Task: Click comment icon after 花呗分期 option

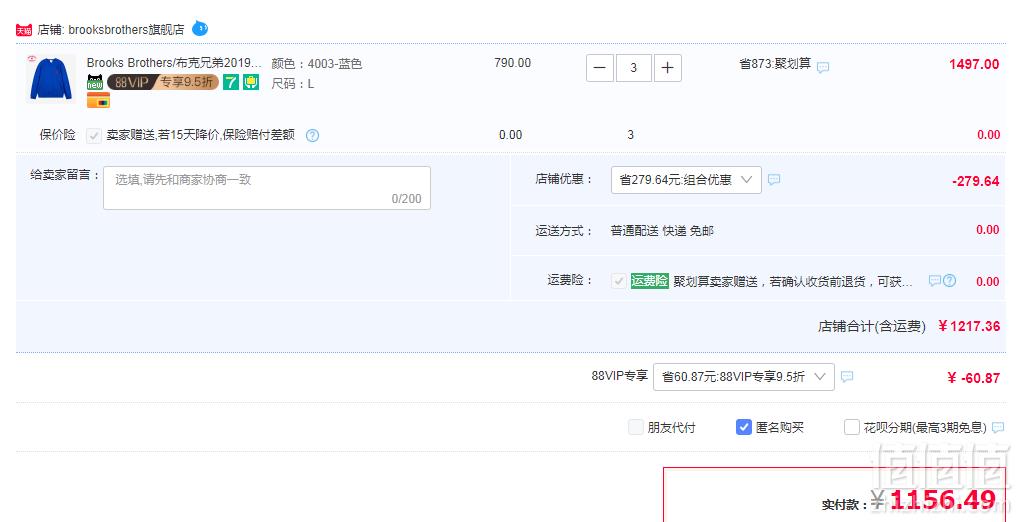Action: pos(998,428)
